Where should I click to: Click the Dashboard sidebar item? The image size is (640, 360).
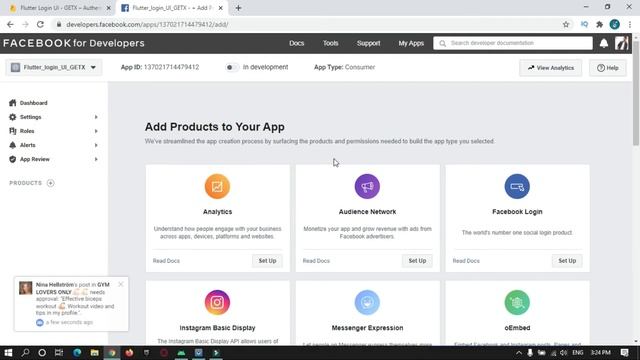pyautogui.click(x=33, y=103)
